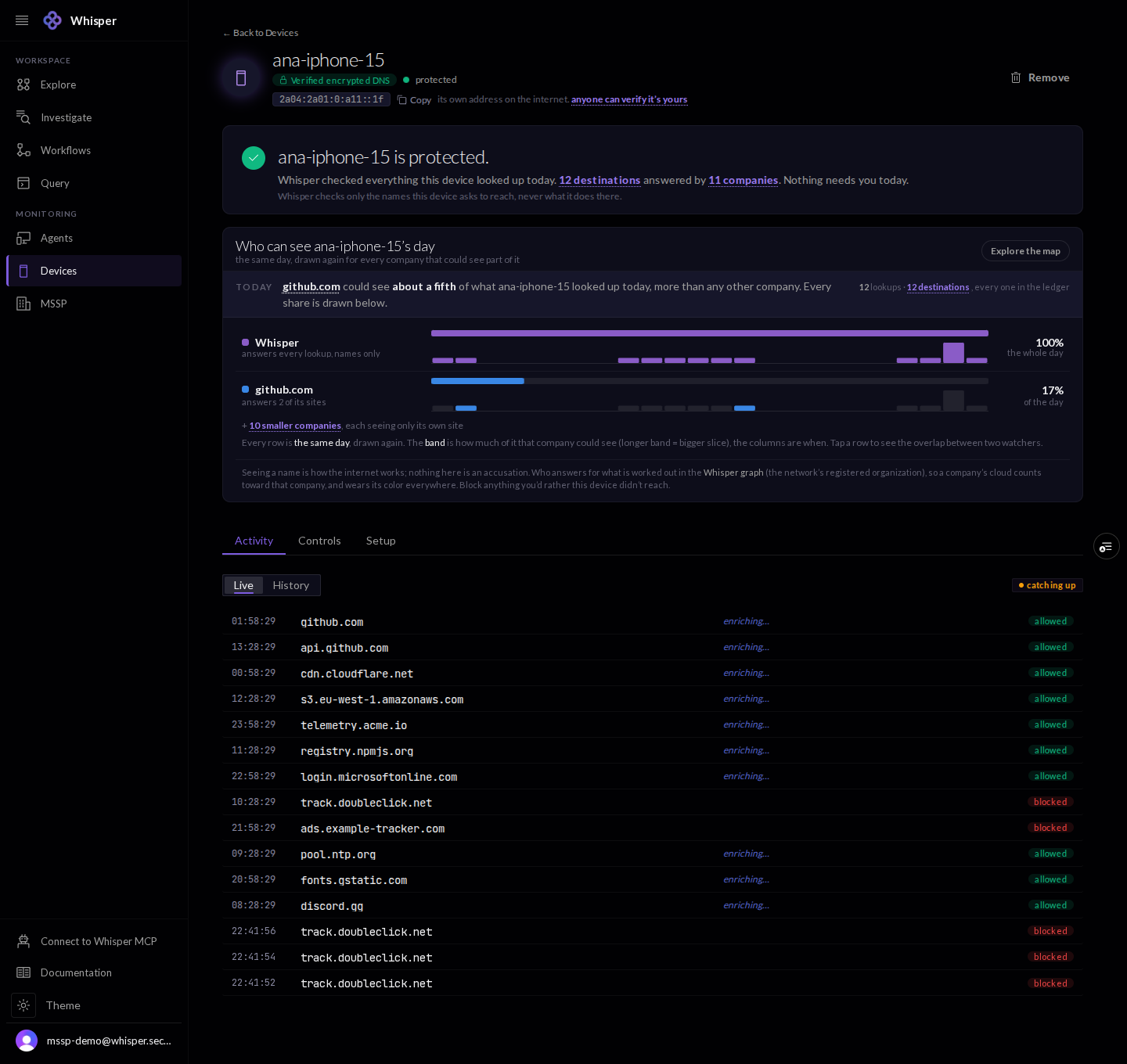This screenshot has width=1127, height=1064.
Task: Select Devices in the sidebar
Action: tap(94, 271)
